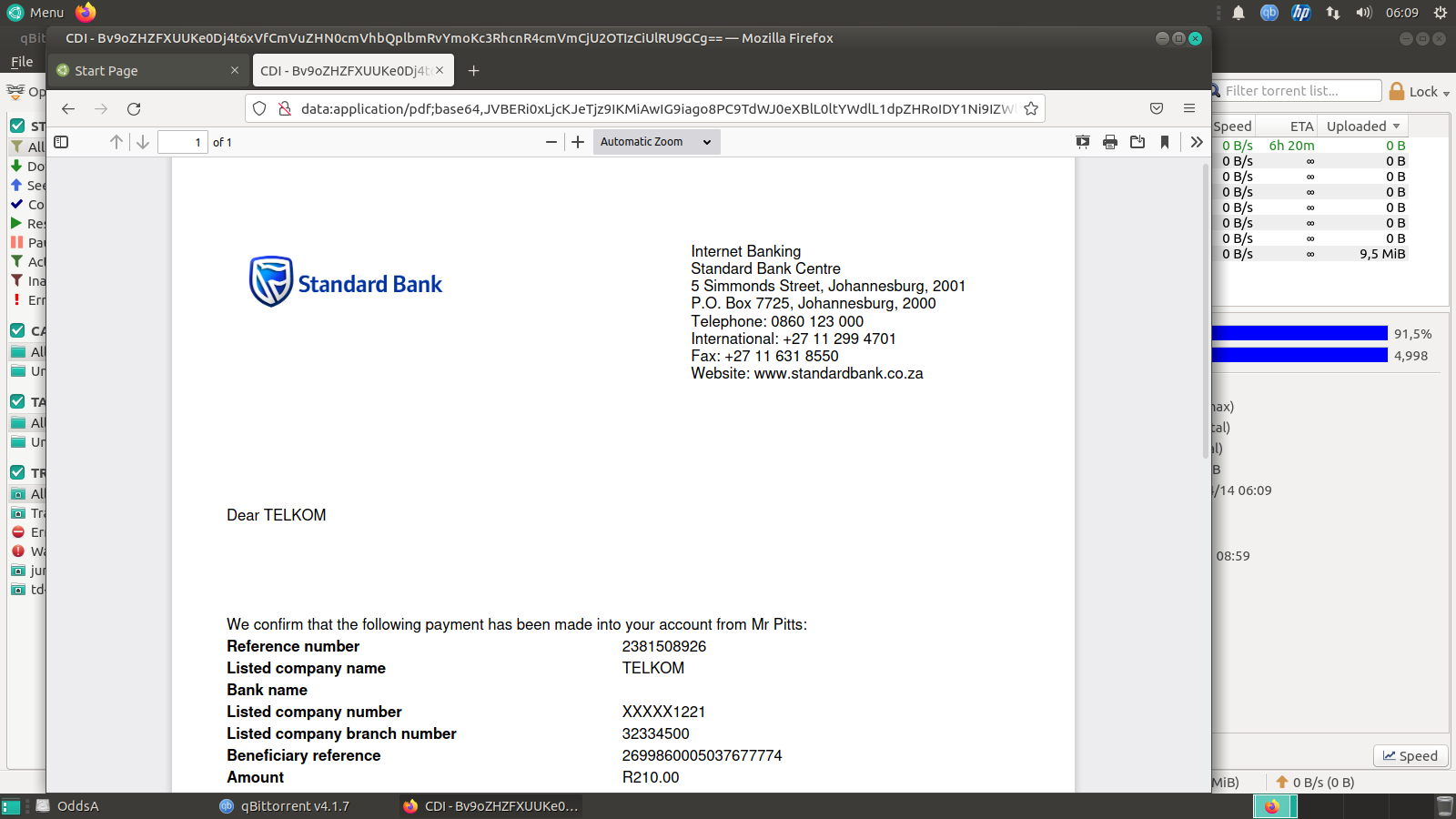The height and width of the screenshot is (819, 1456).
Task: Open the Lock dropdown arrow in qBittorrent
Action: 1446,93
